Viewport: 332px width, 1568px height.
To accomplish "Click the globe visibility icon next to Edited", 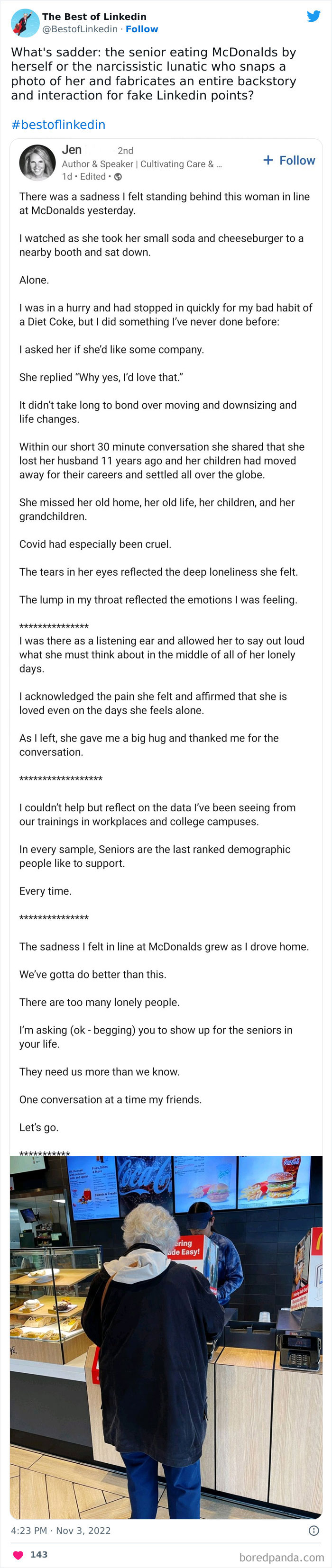I will coord(117,177).
